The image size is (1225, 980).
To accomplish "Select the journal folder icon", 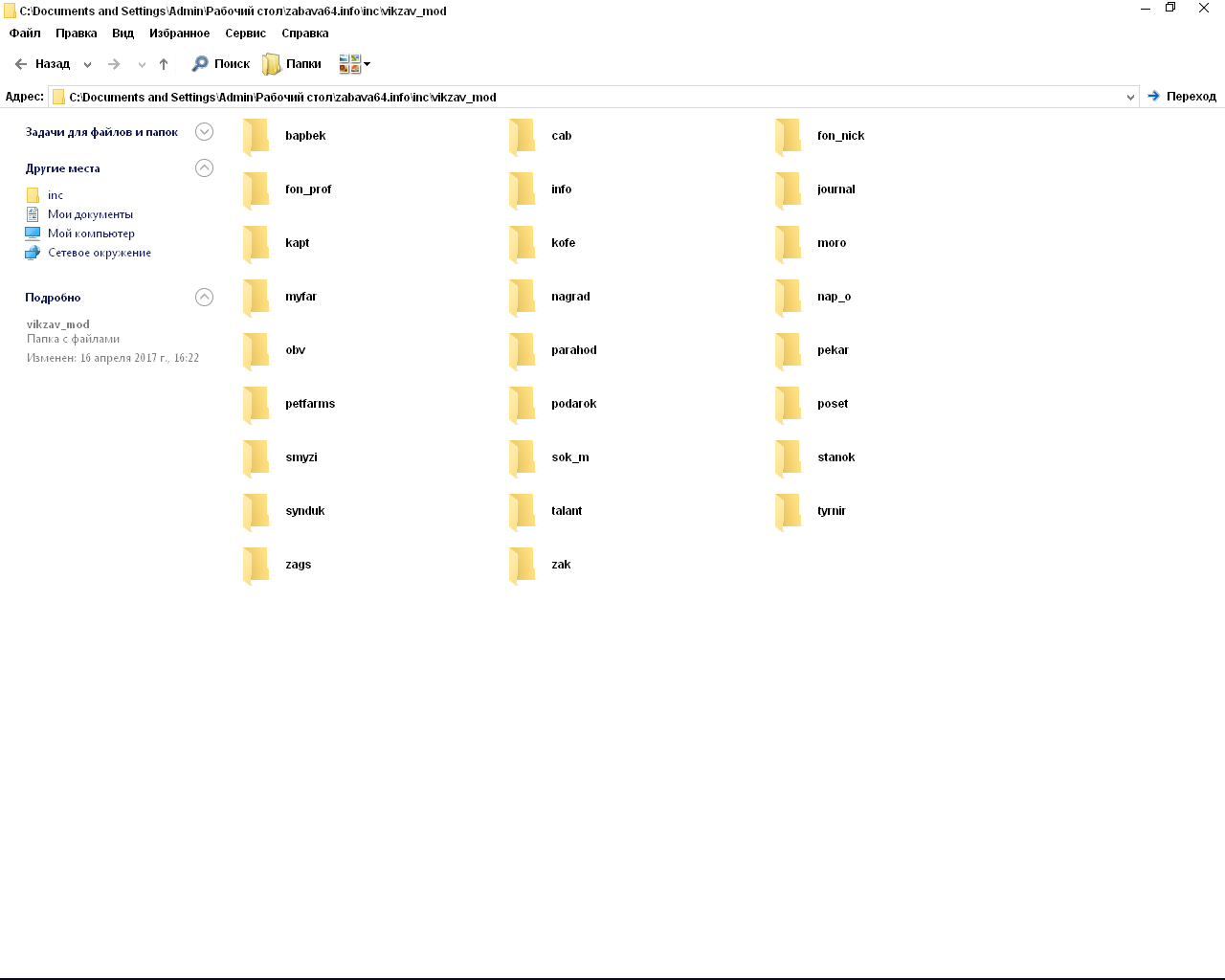I will (x=788, y=189).
